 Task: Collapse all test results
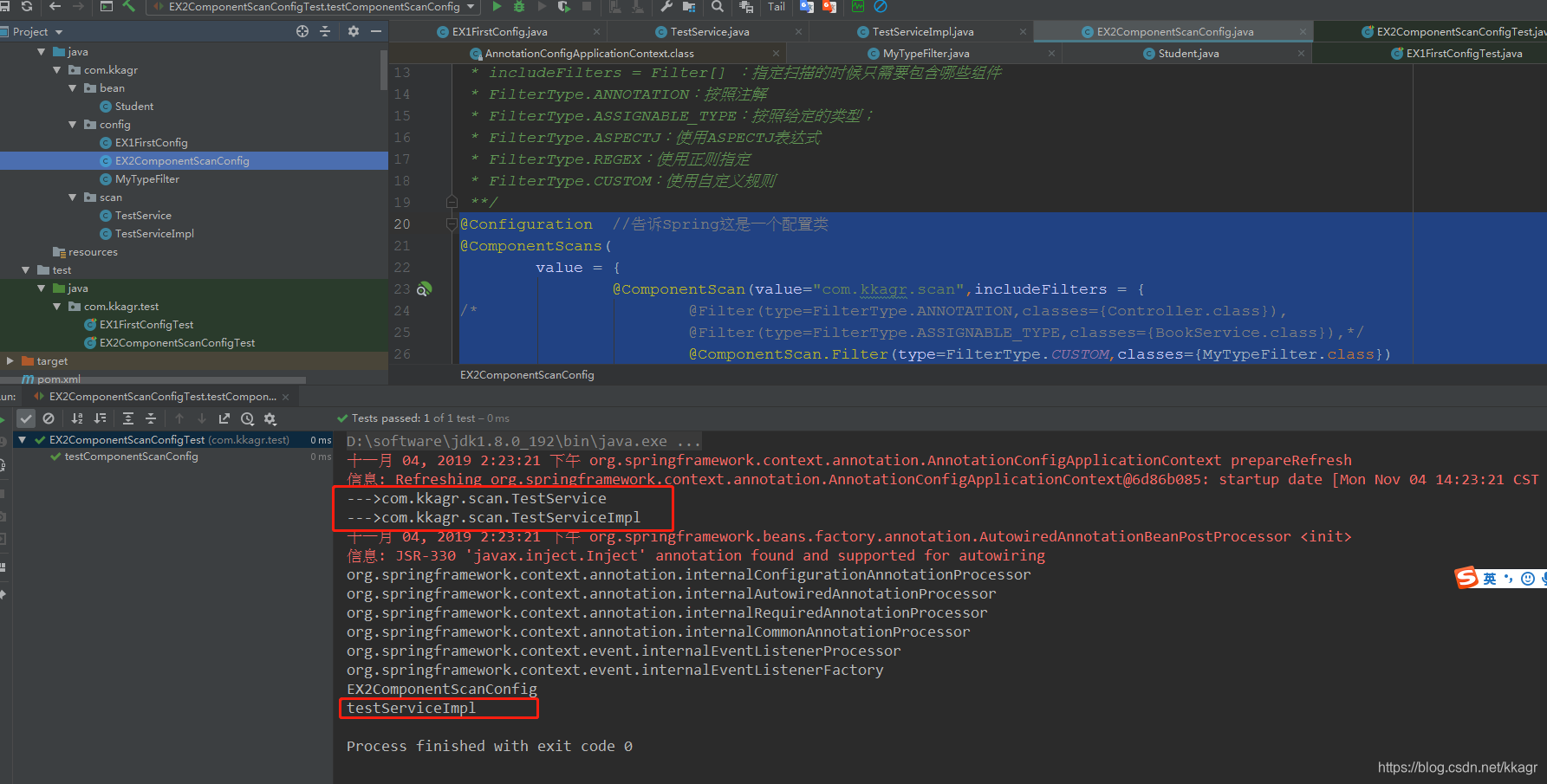pyautogui.click(x=151, y=418)
